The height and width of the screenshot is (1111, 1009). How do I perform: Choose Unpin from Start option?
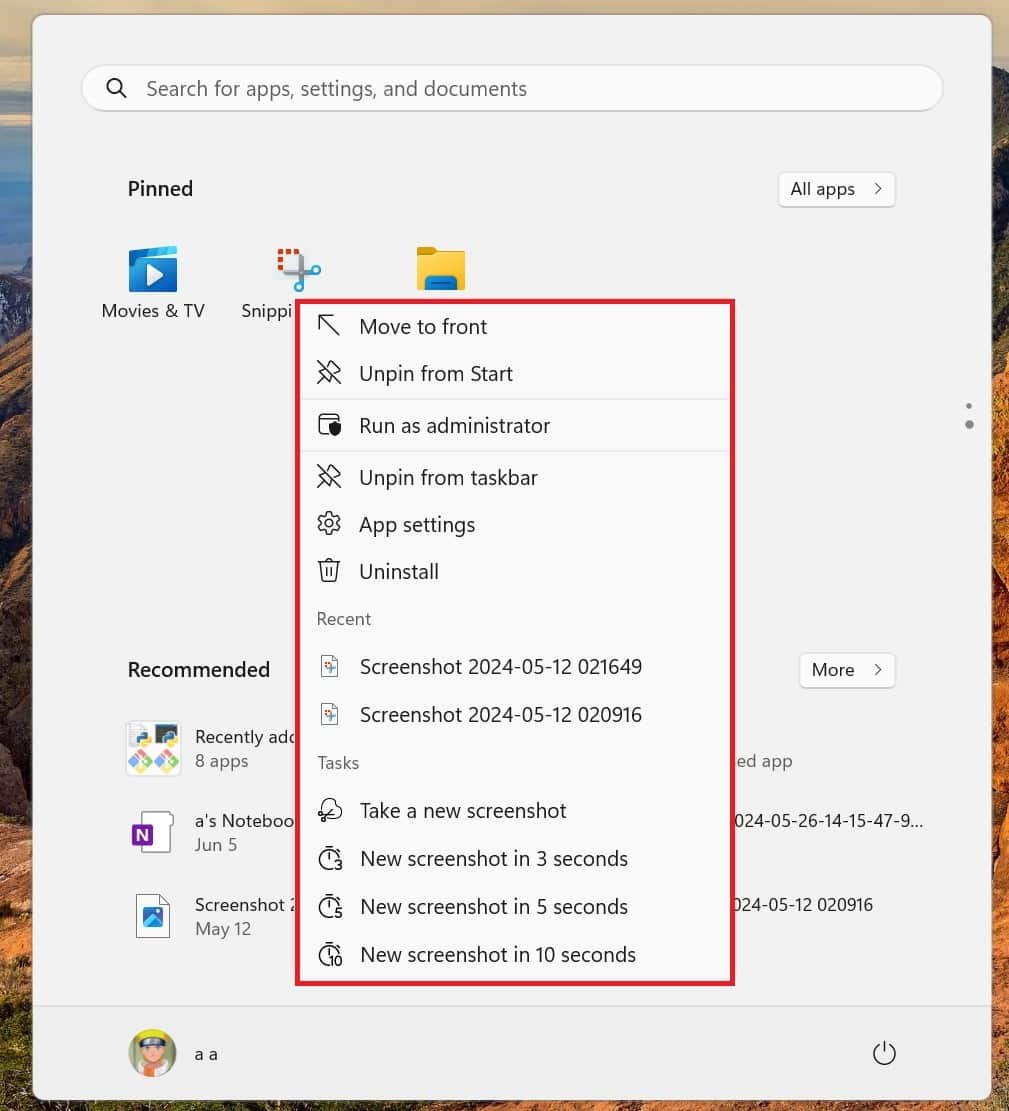click(435, 373)
